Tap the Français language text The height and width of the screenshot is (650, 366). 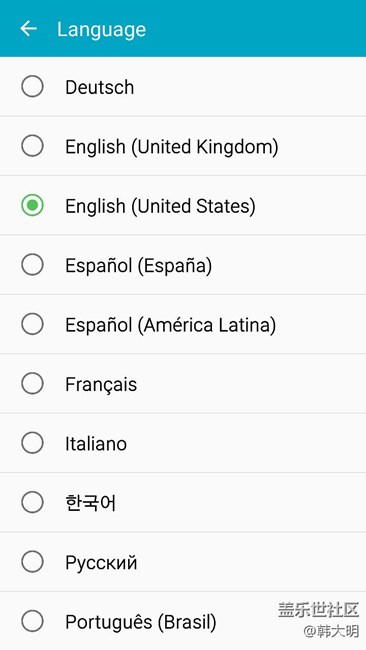coord(101,385)
